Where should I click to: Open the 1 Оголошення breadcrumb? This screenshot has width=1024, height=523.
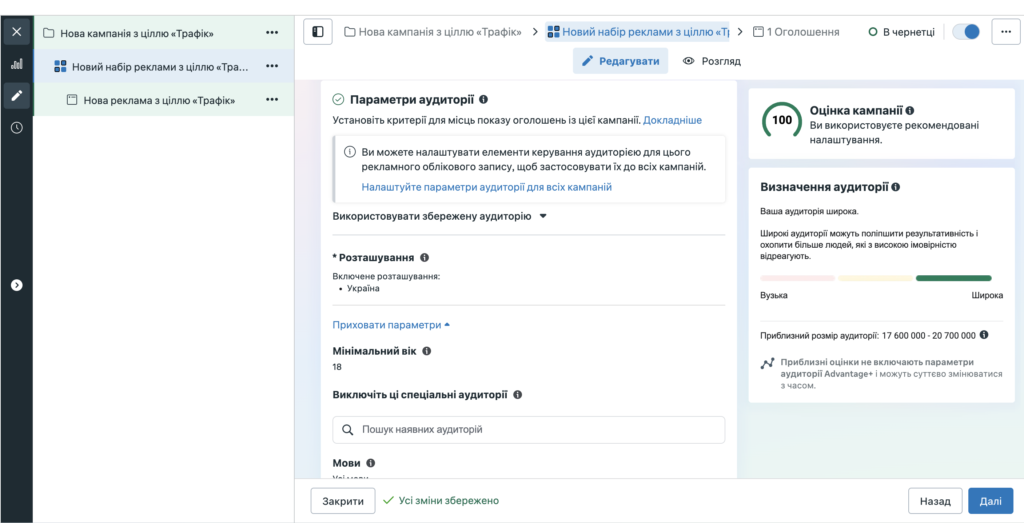[x=796, y=31]
